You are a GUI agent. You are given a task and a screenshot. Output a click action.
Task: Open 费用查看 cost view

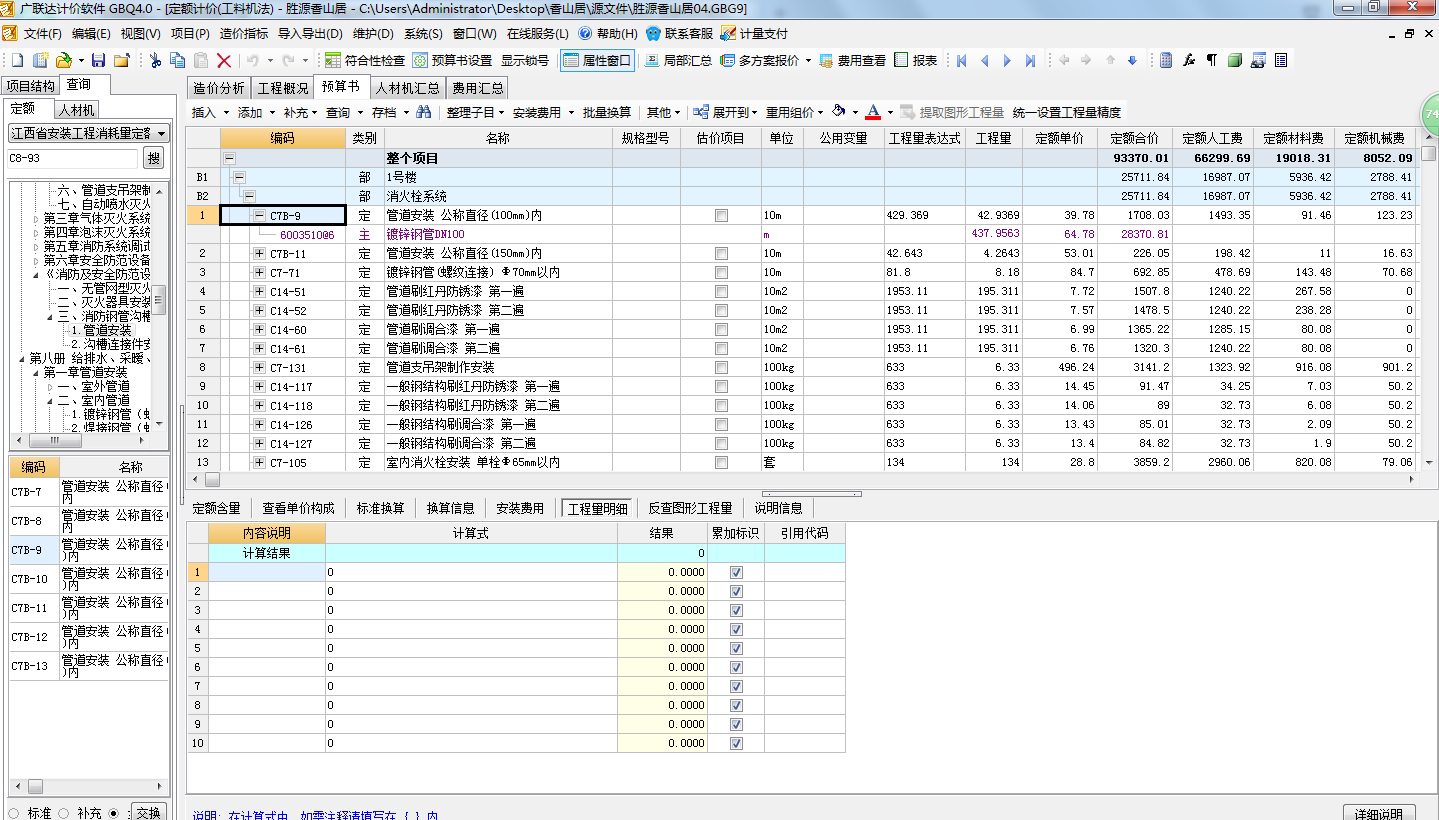click(x=852, y=61)
